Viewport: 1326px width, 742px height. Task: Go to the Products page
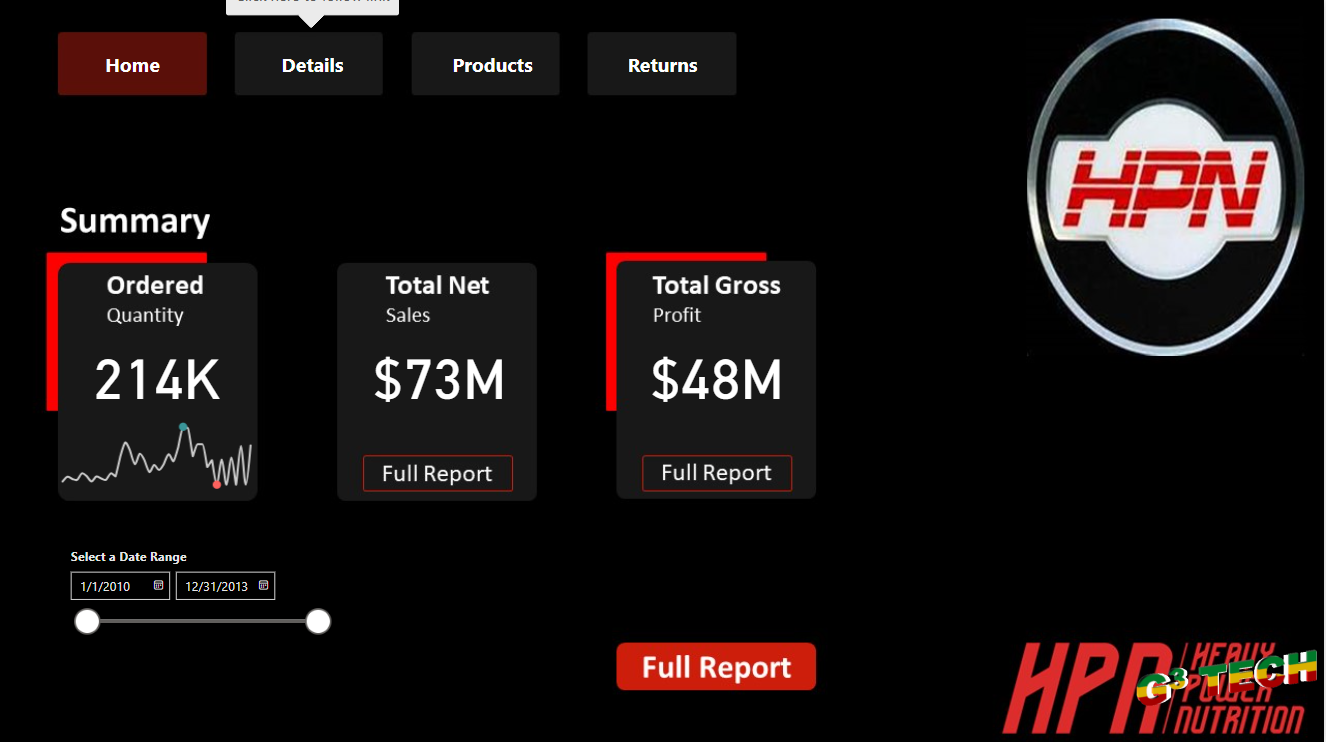486,64
